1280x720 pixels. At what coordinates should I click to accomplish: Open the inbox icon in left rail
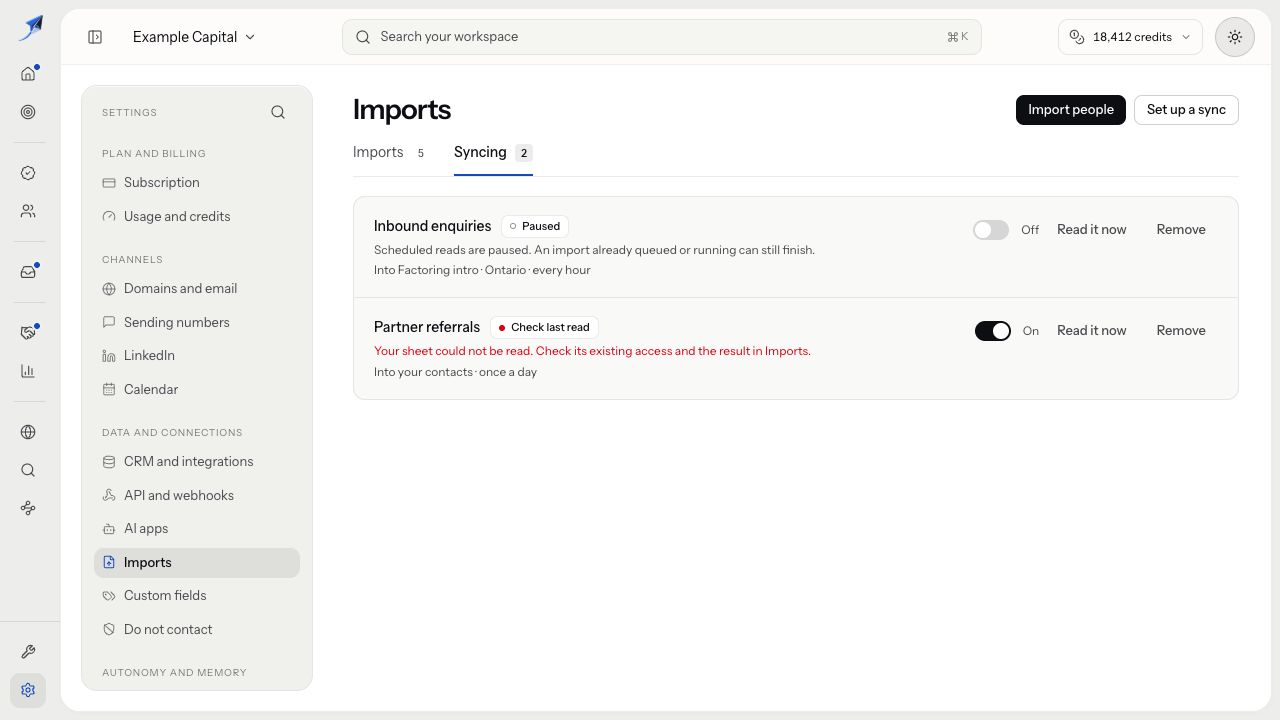click(x=28, y=272)
